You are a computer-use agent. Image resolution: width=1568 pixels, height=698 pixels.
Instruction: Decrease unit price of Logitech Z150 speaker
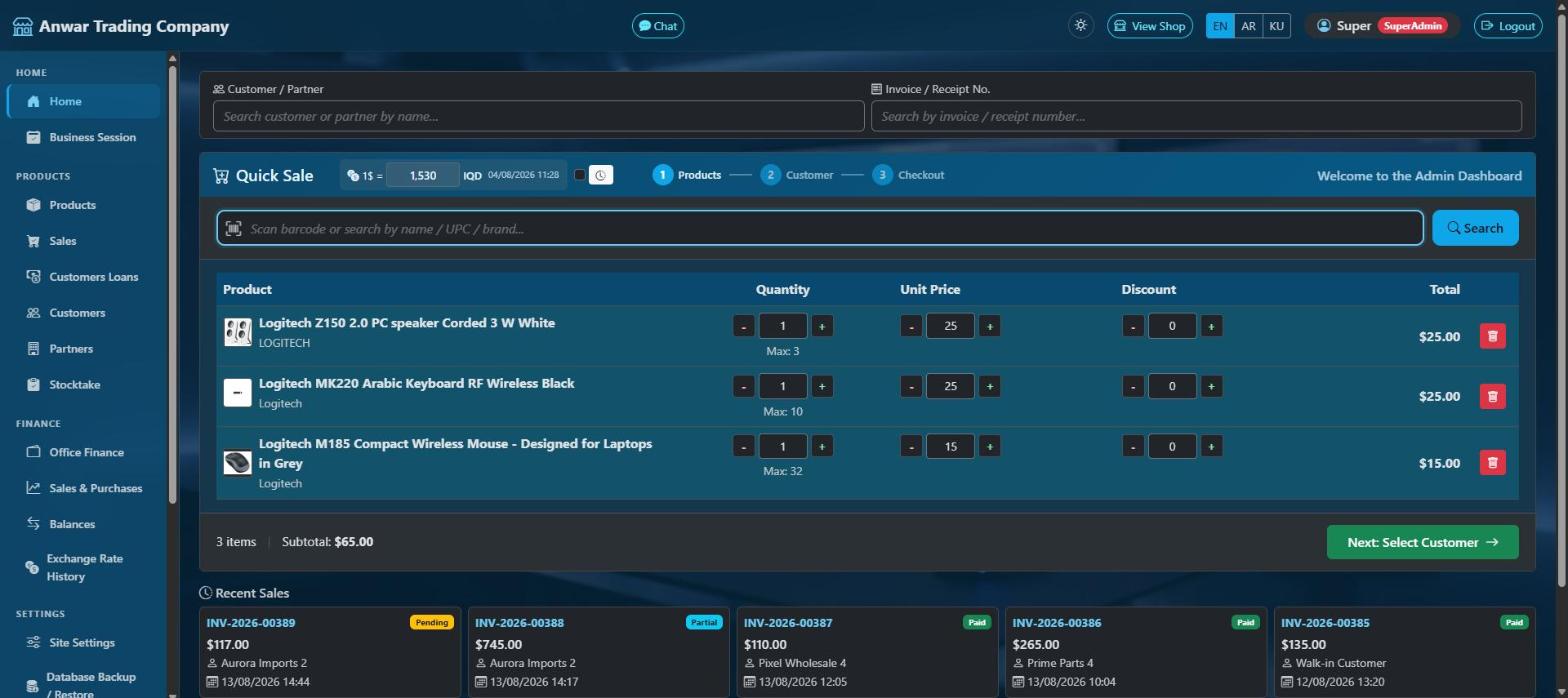(911, 326)
